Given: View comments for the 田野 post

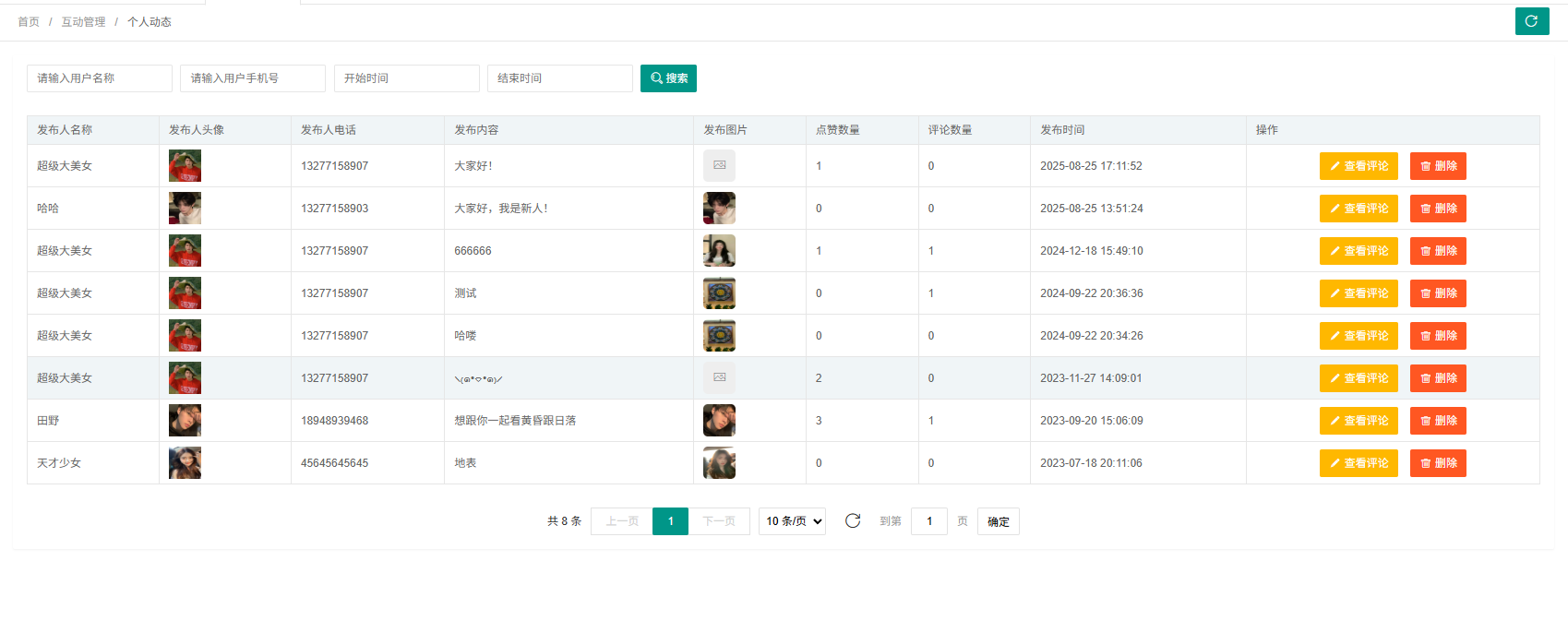Looking at the screenshot, I should click(1359, 421).
